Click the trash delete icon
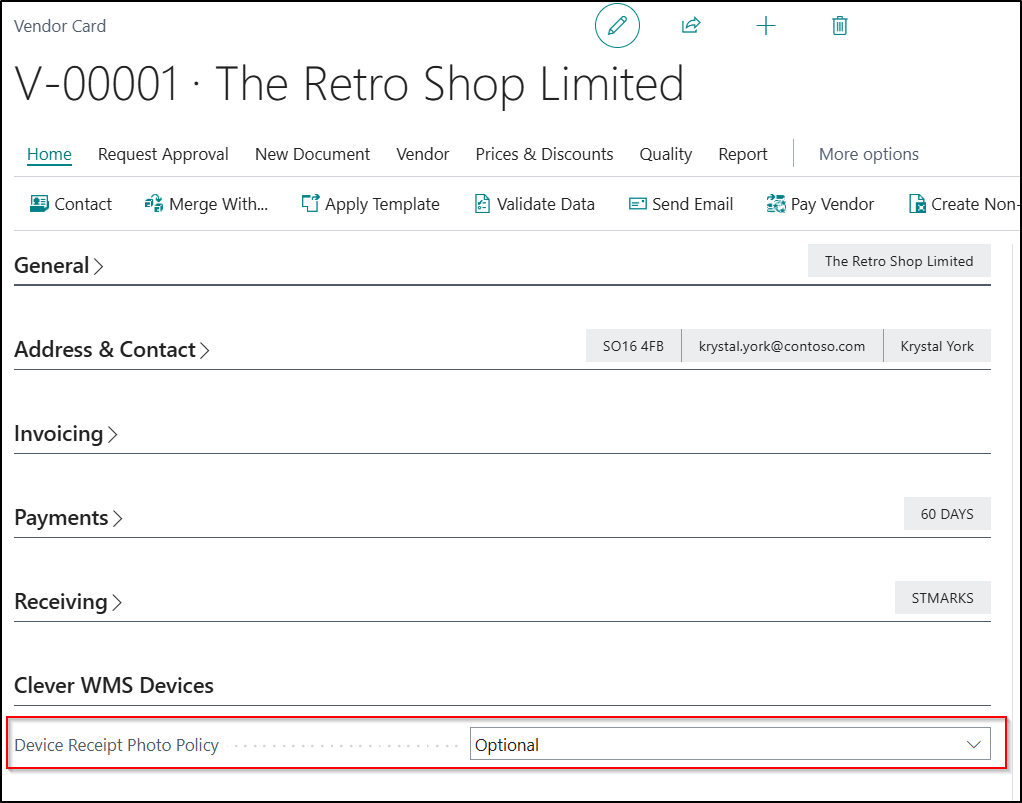1022x803 pixels. click(840, 26)
